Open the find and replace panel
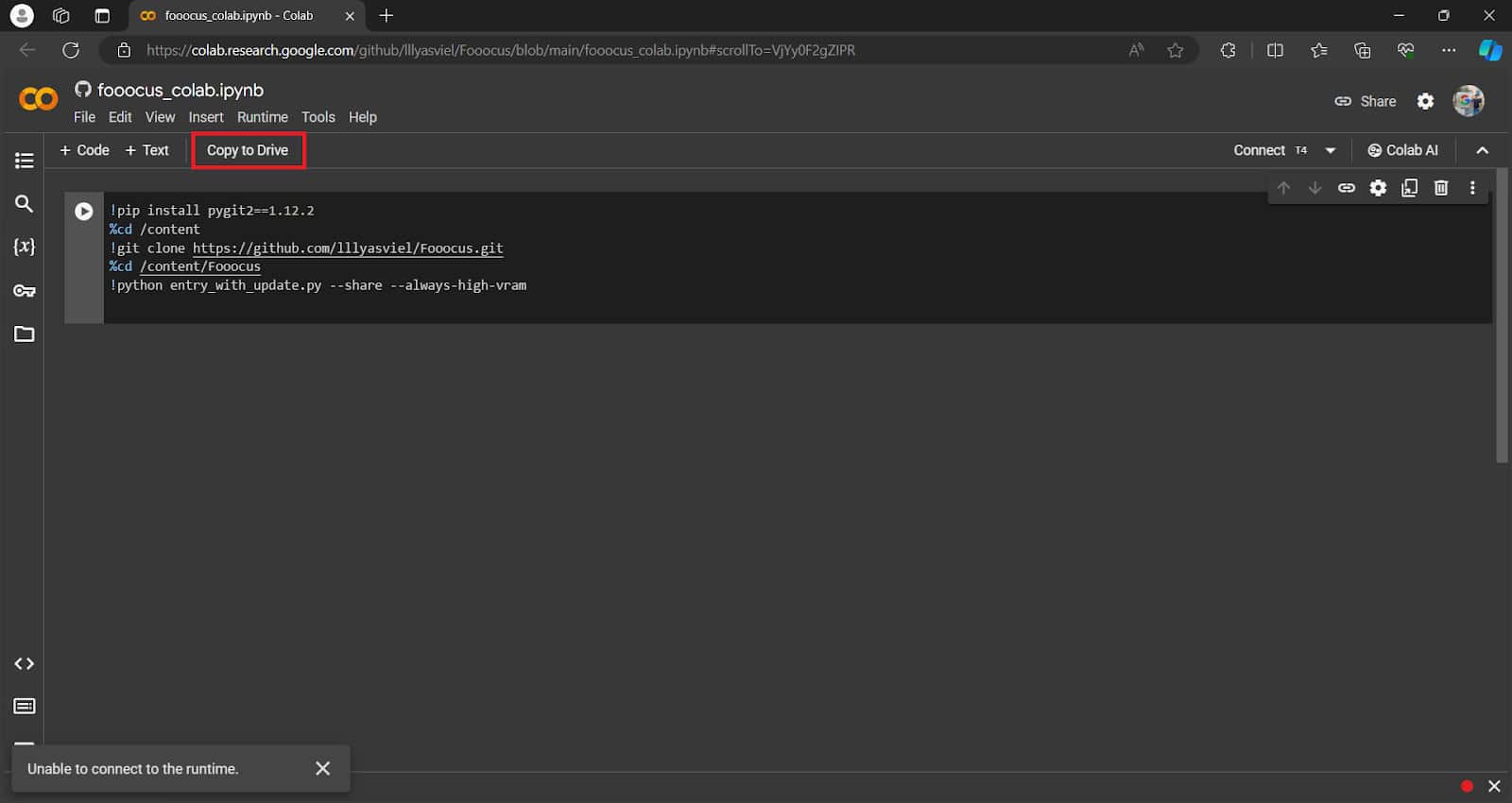 click(x=25, y=204)
